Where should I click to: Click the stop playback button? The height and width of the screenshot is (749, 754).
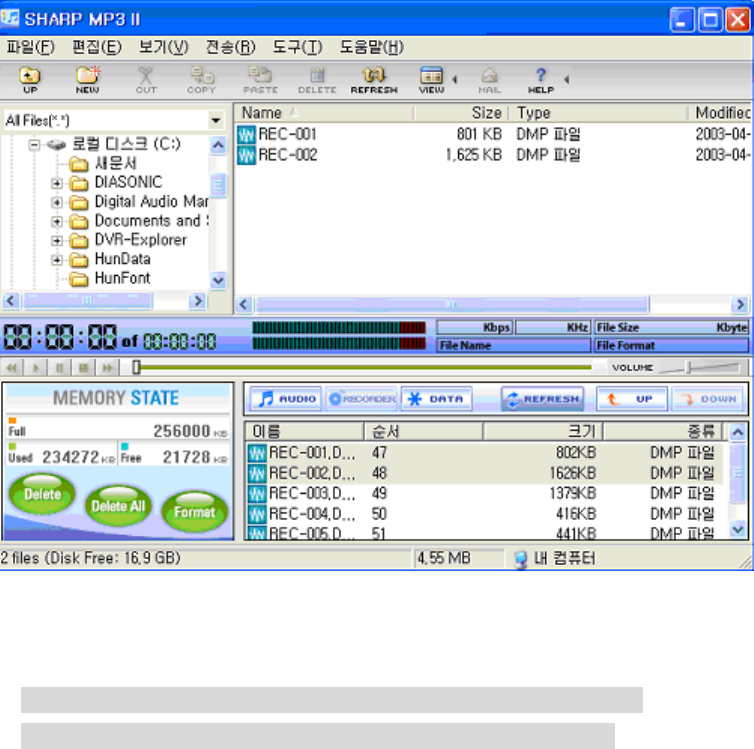click(83, 368)
